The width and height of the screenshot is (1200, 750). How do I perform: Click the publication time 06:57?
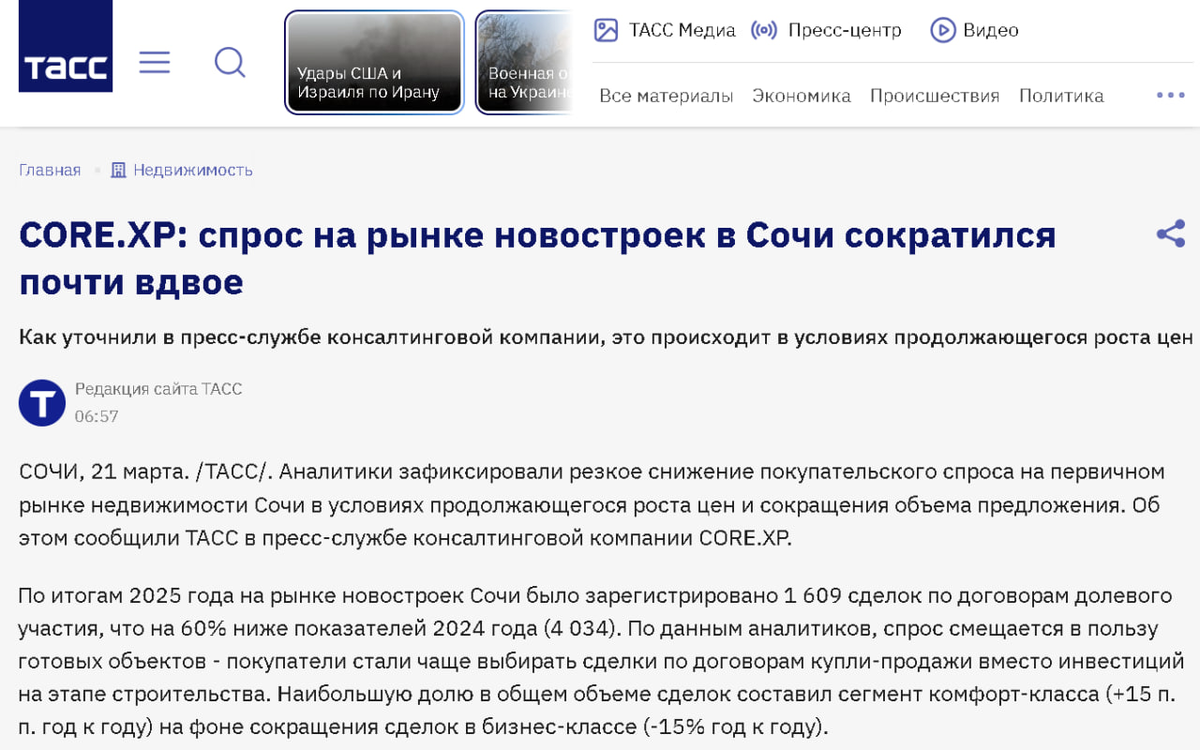97,416
